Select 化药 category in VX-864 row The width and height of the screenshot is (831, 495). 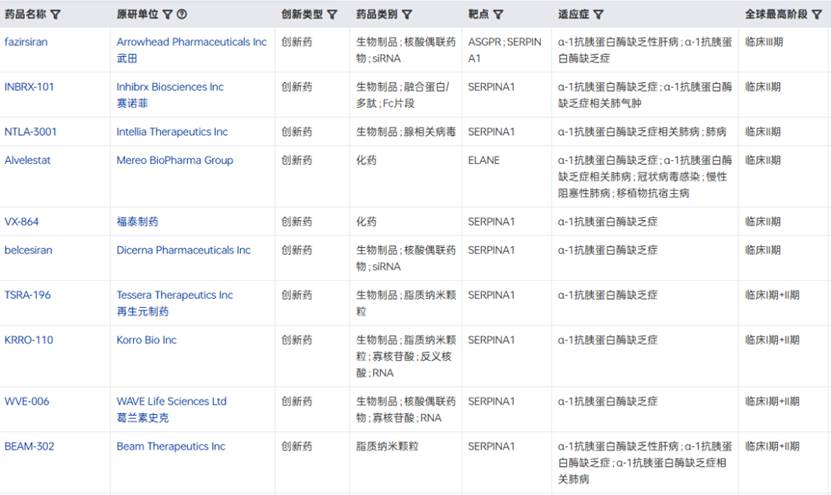[366, 222]
